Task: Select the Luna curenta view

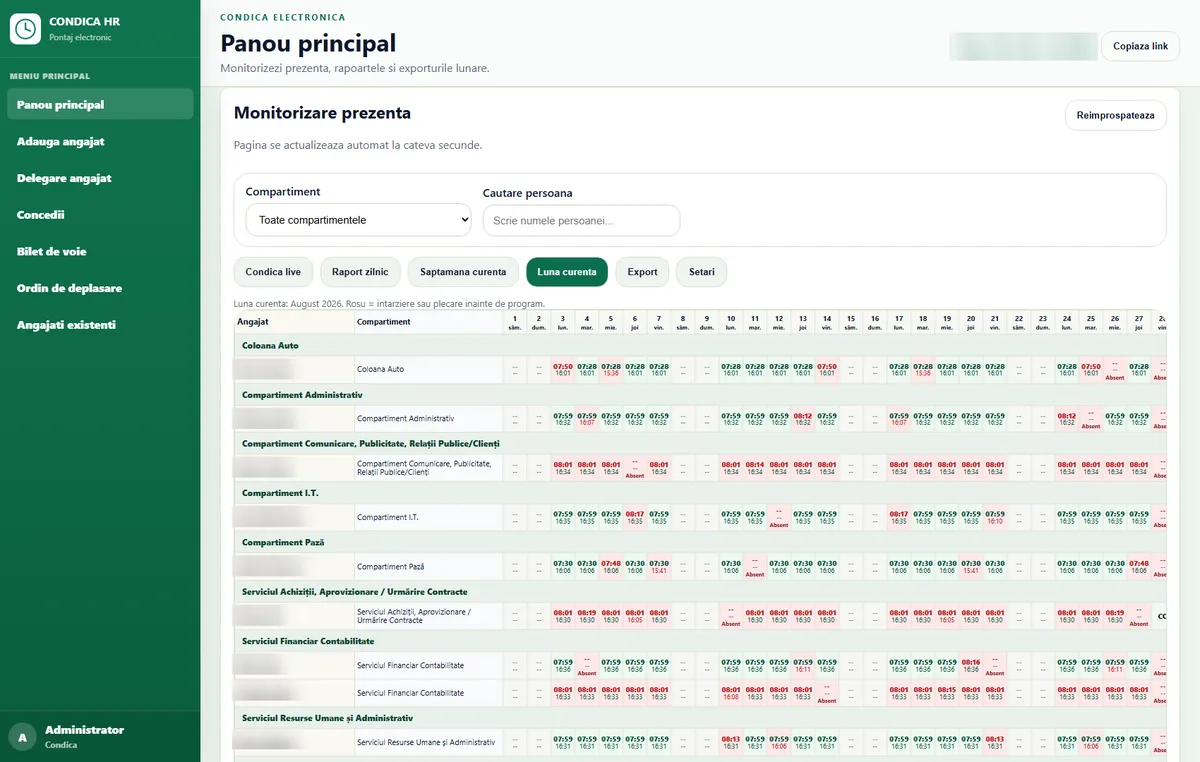Action: click(566, 272)
